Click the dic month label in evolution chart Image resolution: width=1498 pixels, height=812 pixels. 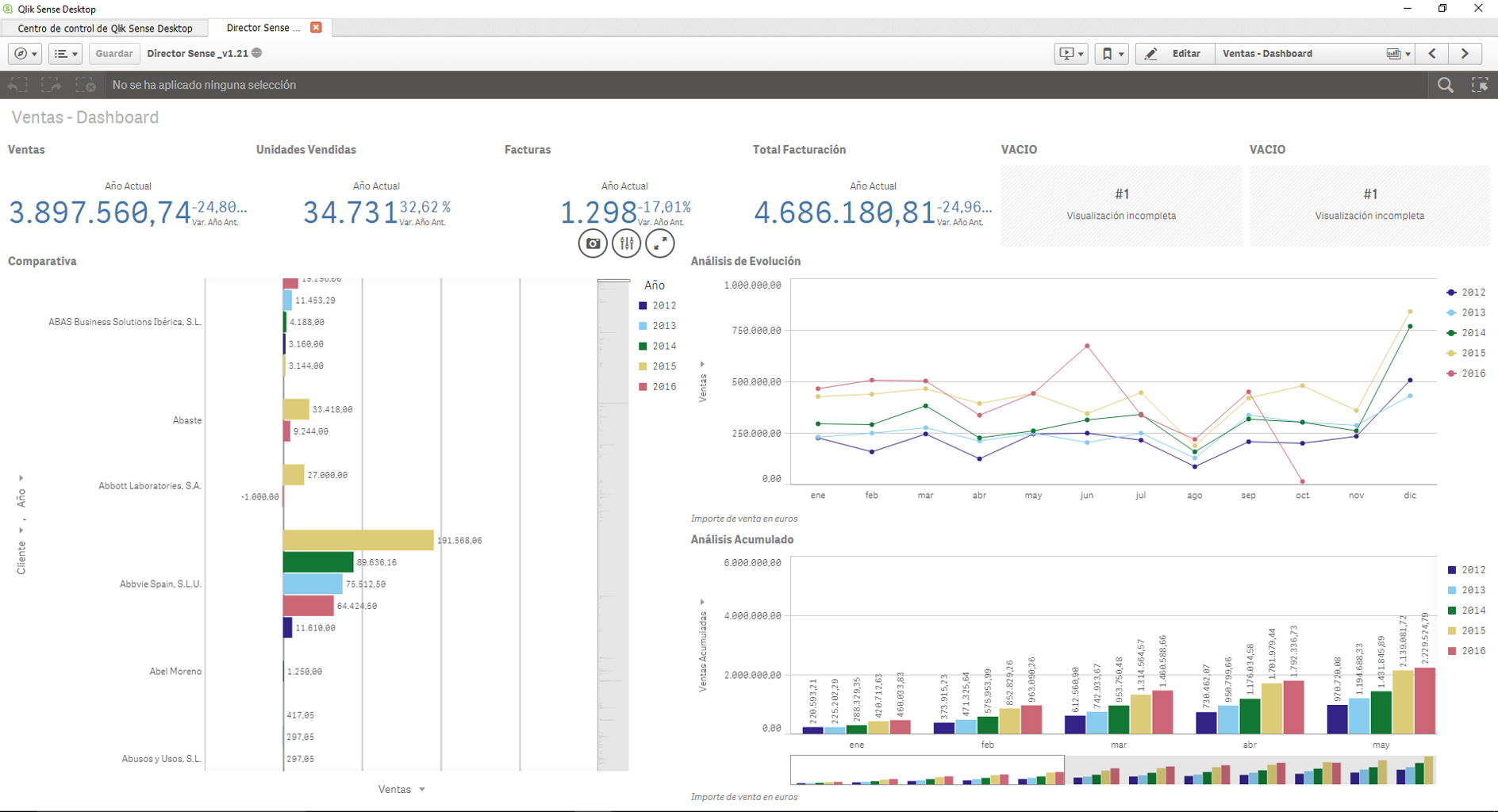pyautogui.click(x=1410, y=496)
